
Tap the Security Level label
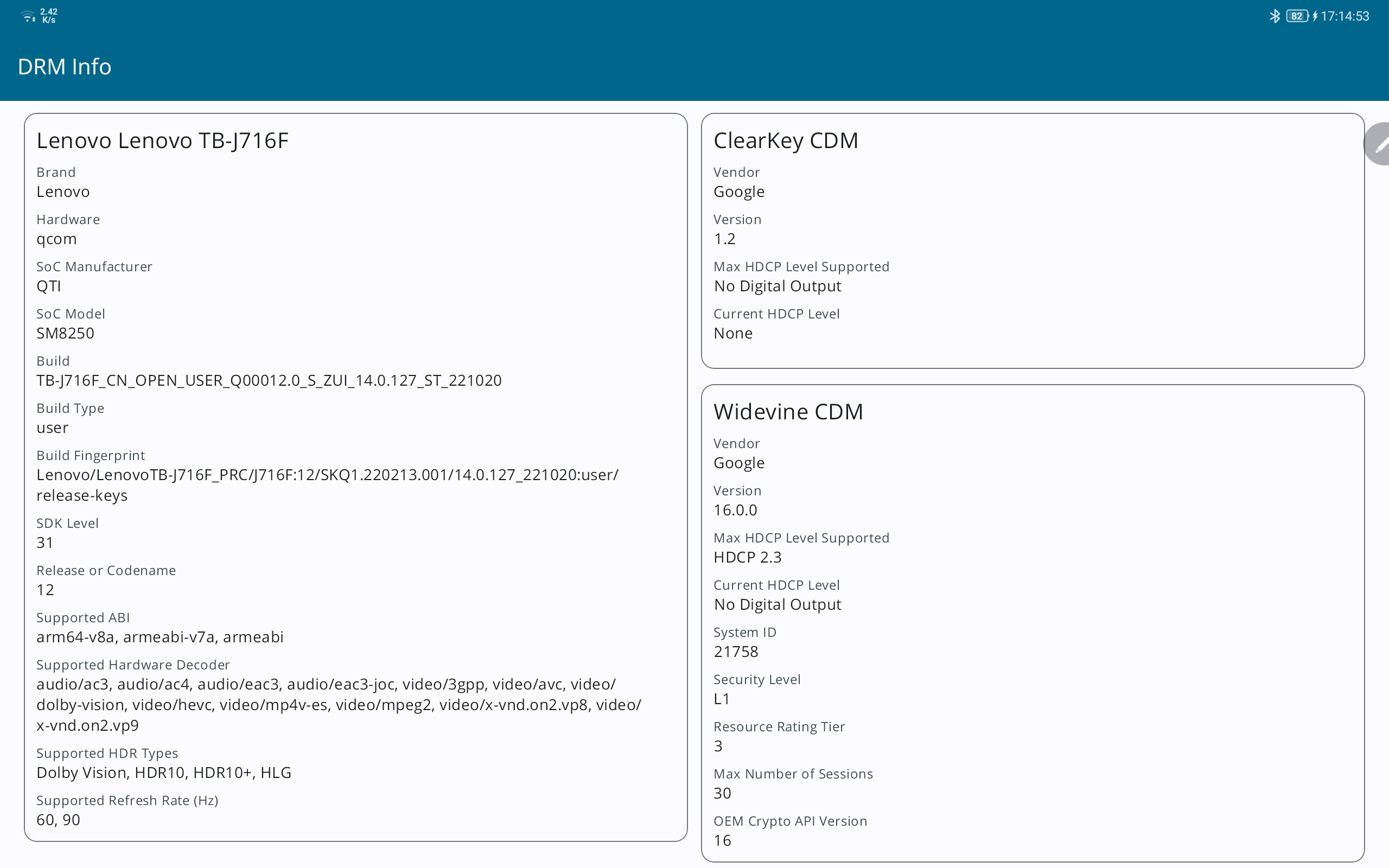(x=756, y=680)
